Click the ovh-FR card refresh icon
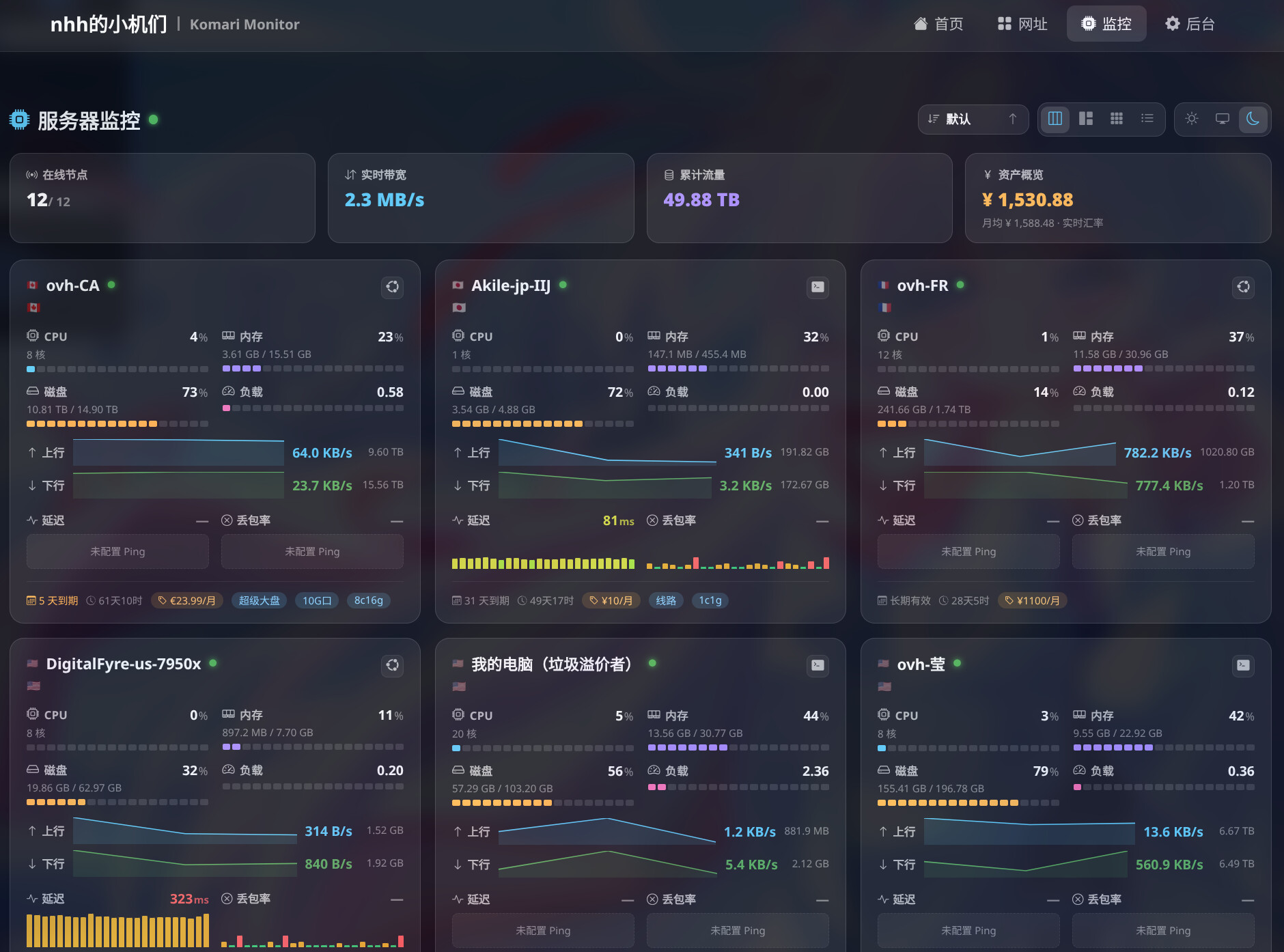Image resolution: width=1284 pixels, height=952 pixels. click(x=1243, y=287)
